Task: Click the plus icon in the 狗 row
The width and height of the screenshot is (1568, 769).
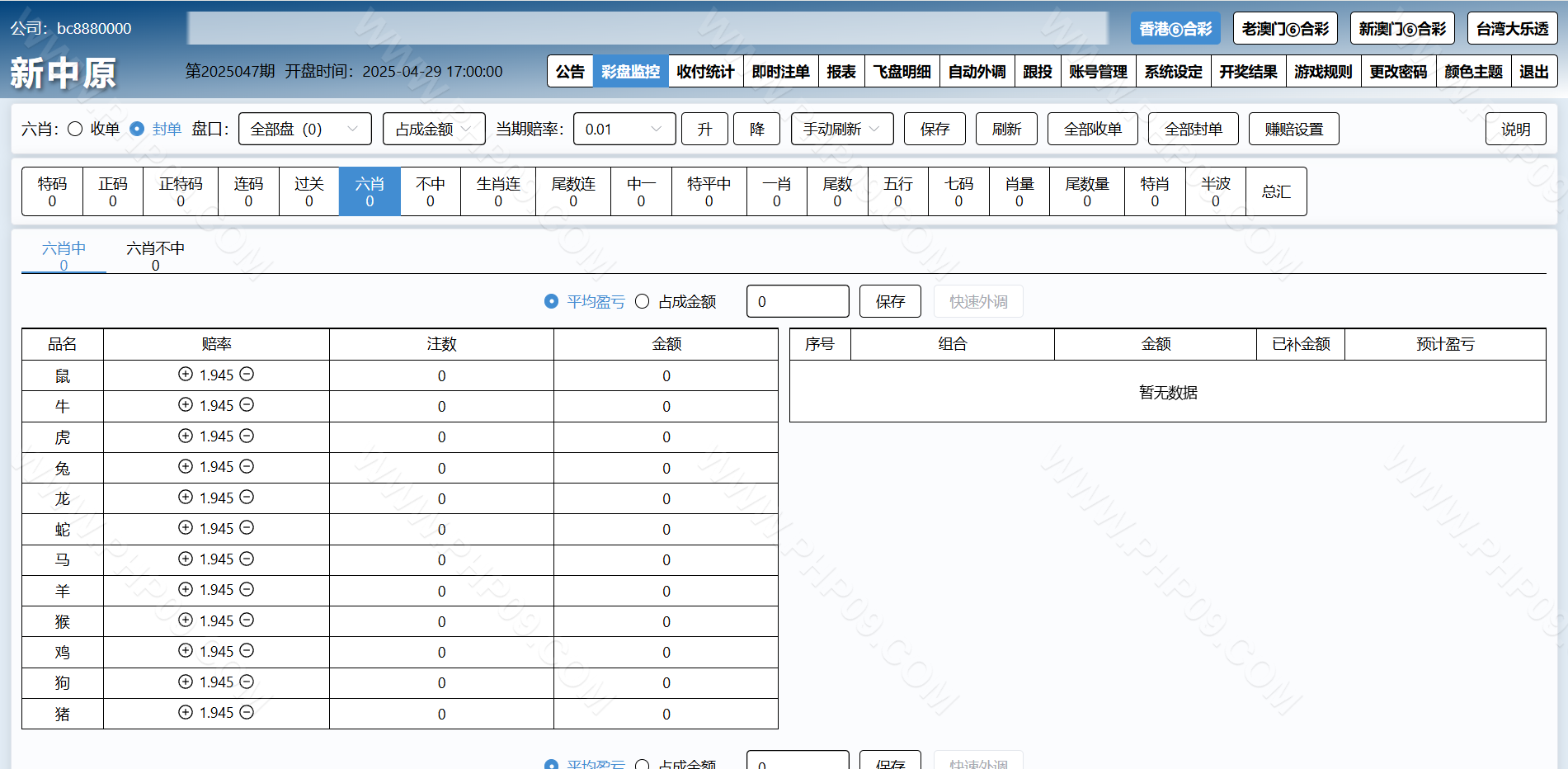Action: [186, 682]
